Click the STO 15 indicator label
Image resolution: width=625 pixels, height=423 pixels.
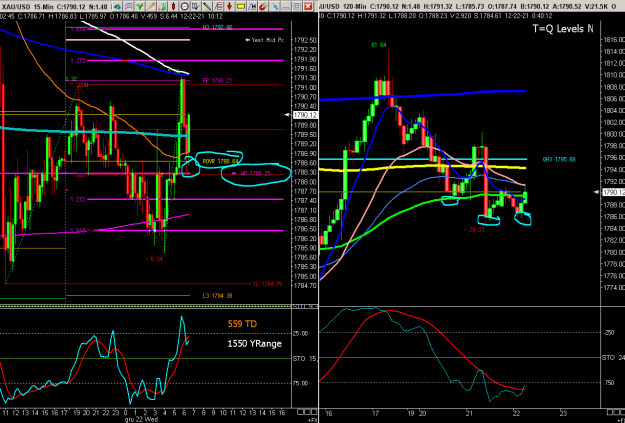[305, 358]
